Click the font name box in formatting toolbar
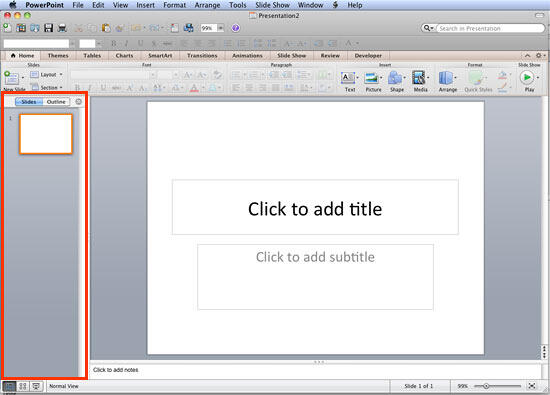Image resolution: width=550 pixels, height=395 pixels. 36,43
